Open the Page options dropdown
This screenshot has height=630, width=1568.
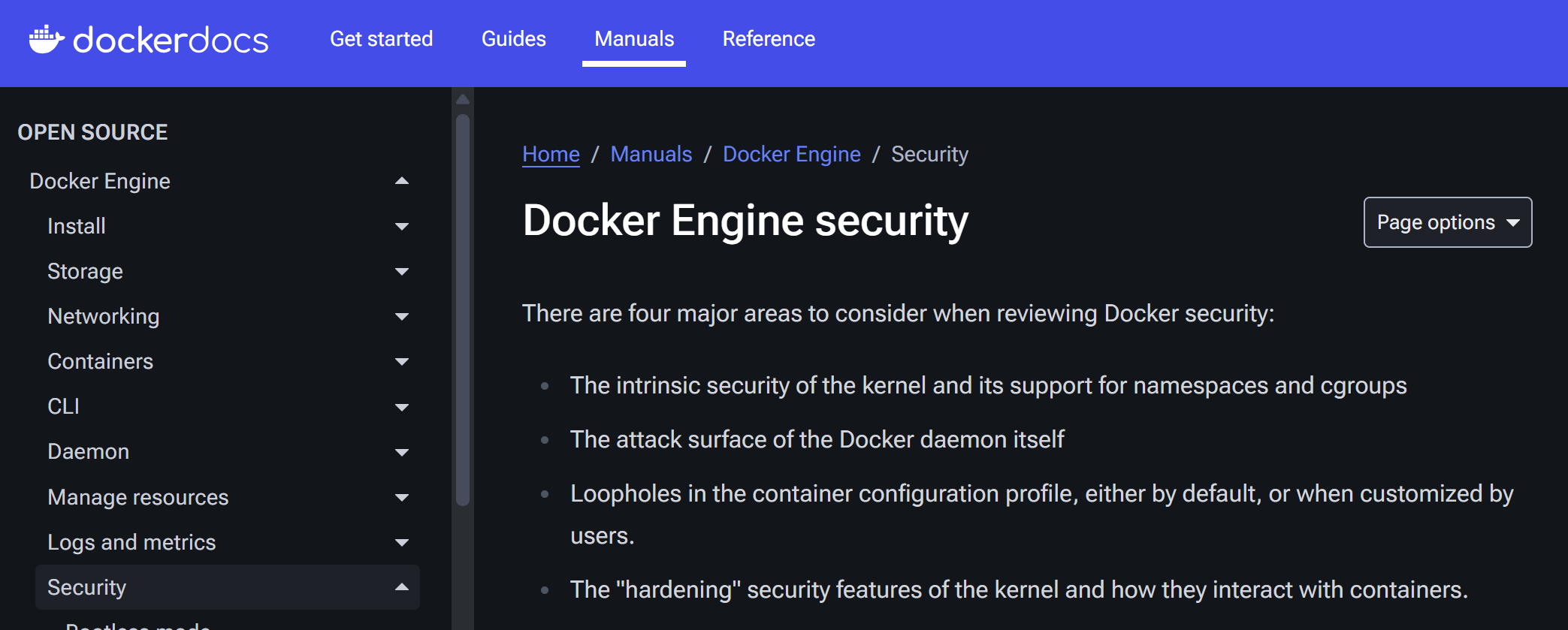point(1448,222)
